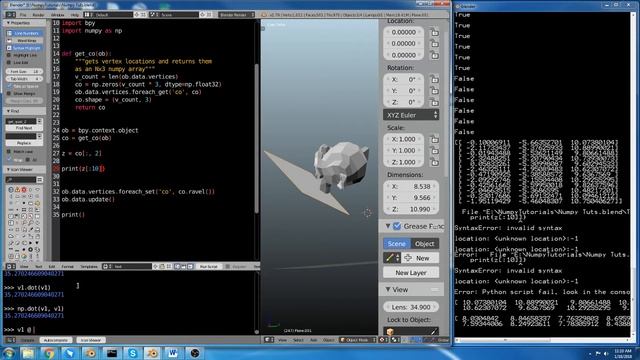
Task: Open the Render menu
Action: coord(38,15)
